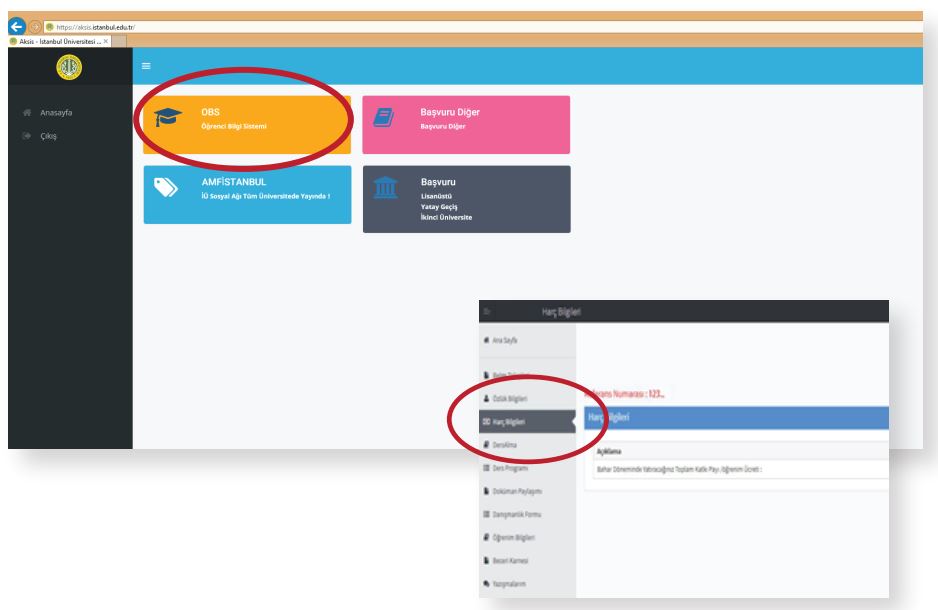Open Ana Sayfa in the Harç Bilgileri window menu
Screen dimensions: 938x610
[500, 340]
